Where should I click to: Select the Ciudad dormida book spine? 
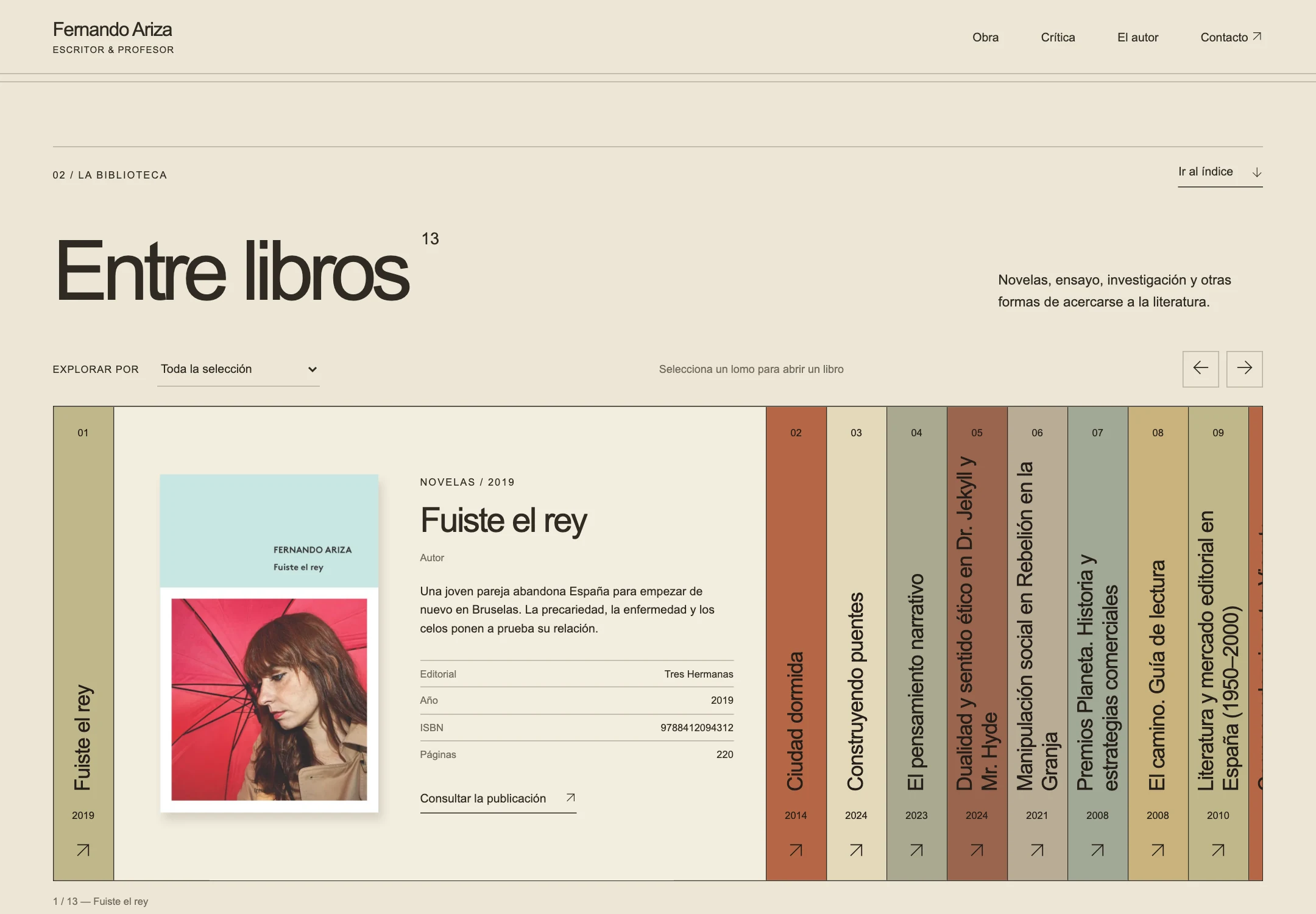coord(796,643)
